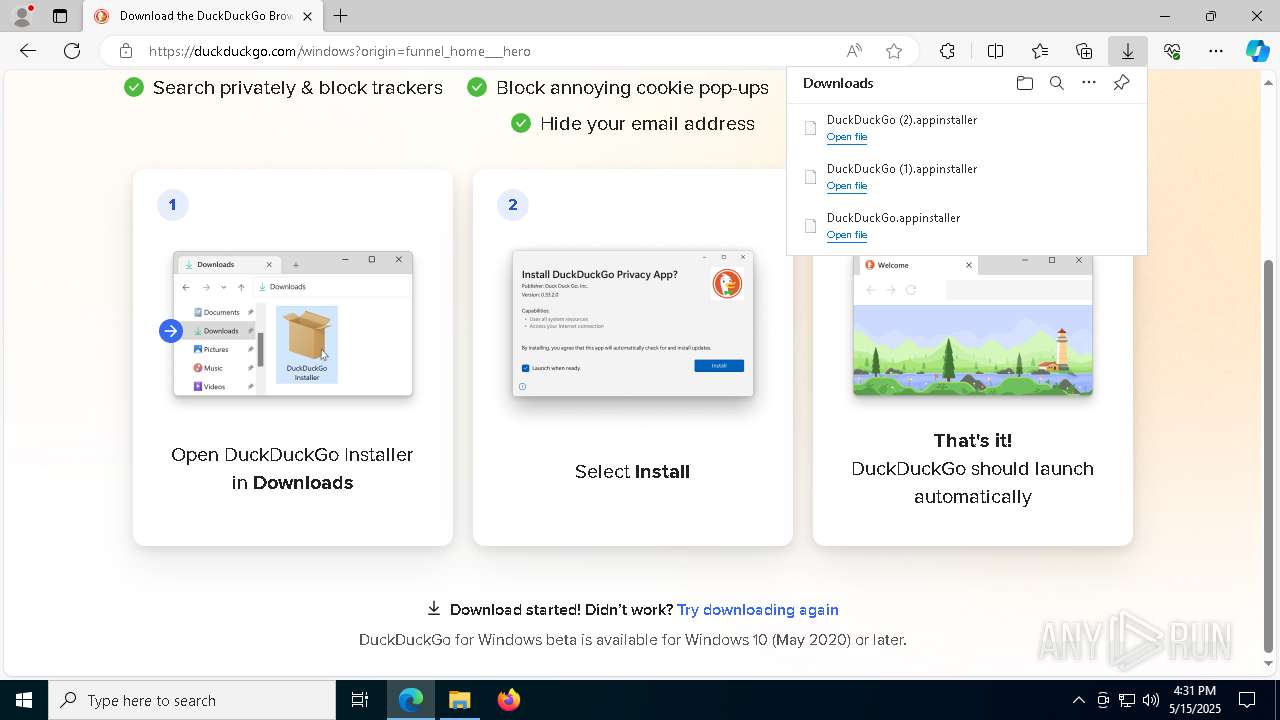The image size is (1280, 720).
Task: Open file DuckDuckGo (1).appinstaller
Action: (847, 186)
